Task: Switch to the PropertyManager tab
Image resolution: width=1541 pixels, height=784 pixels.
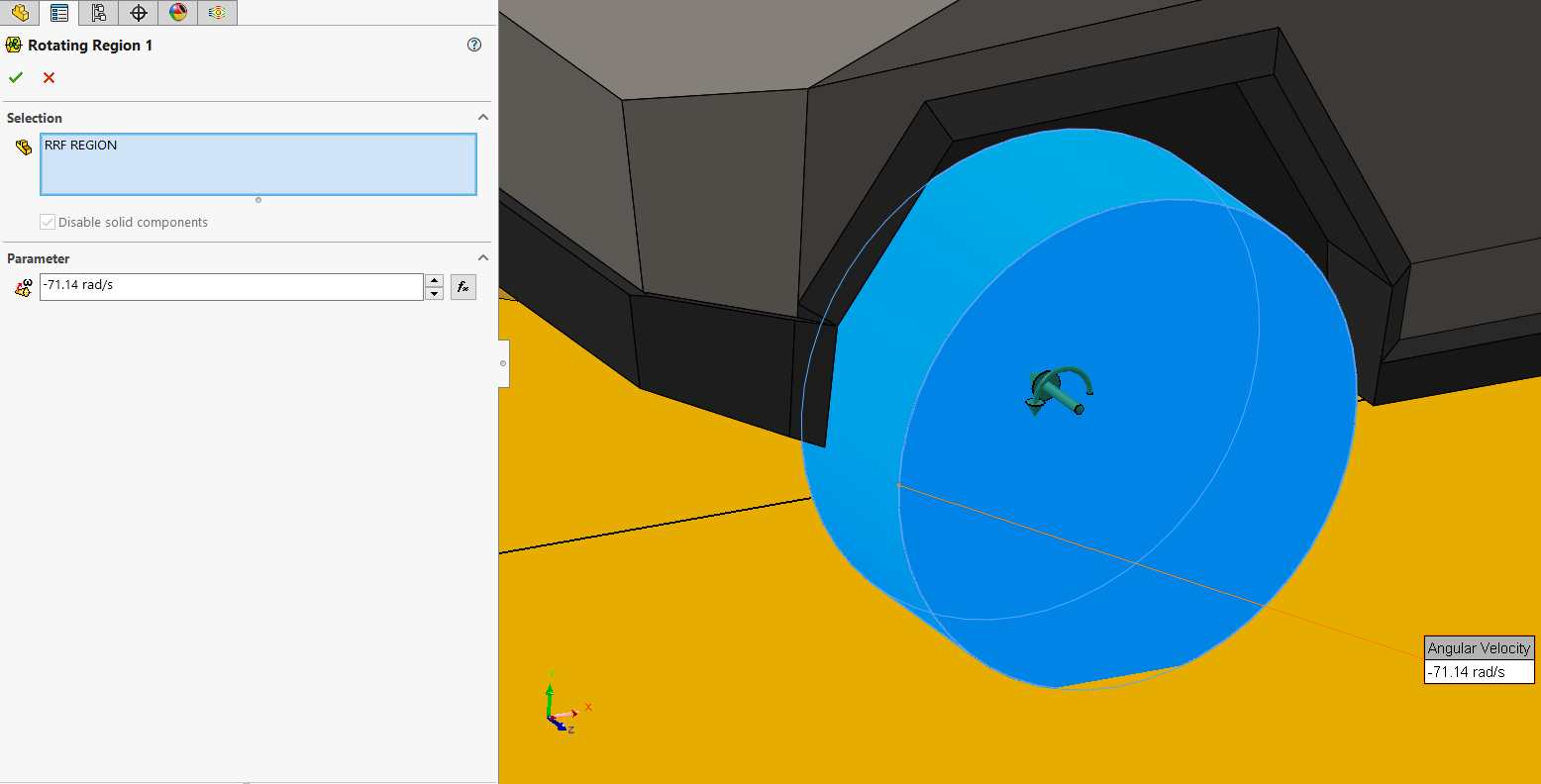Action: 59,13
